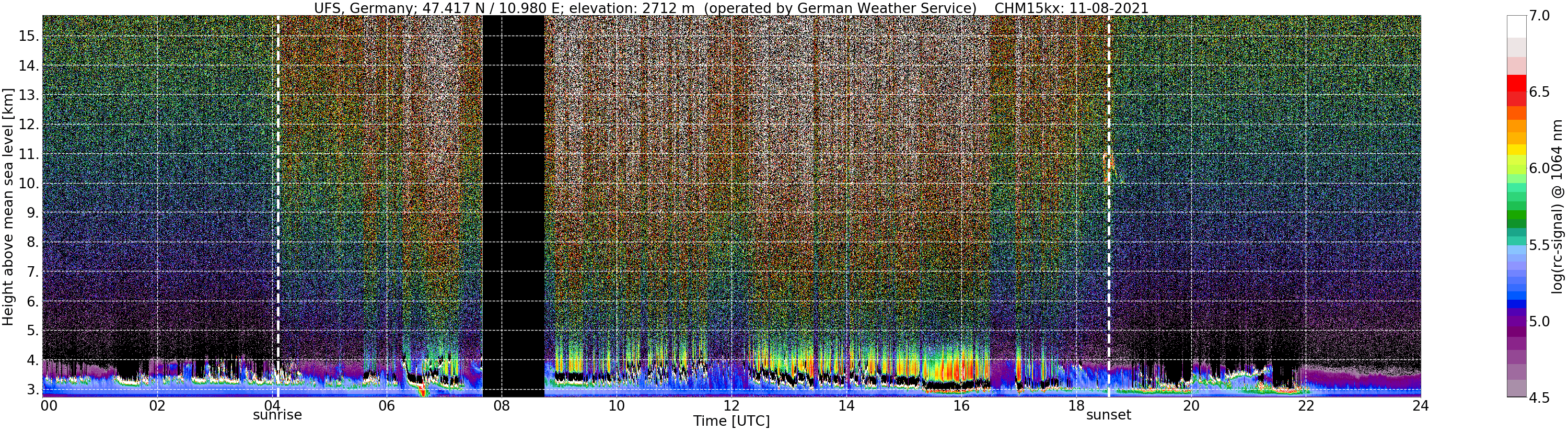
Task: Select the '9.' height tick label
Action: click(x=33, y=213)
